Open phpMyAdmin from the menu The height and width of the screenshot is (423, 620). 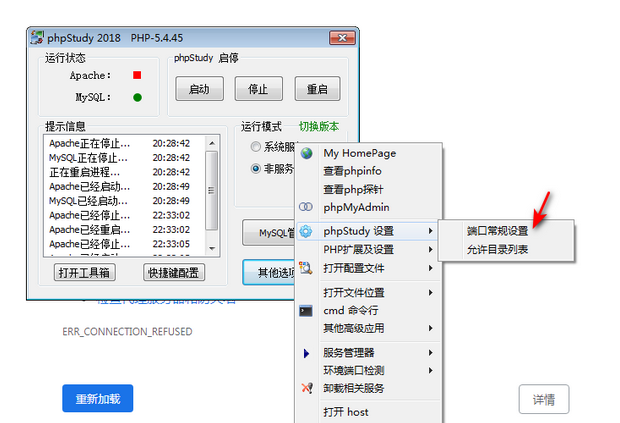point(368,207)
